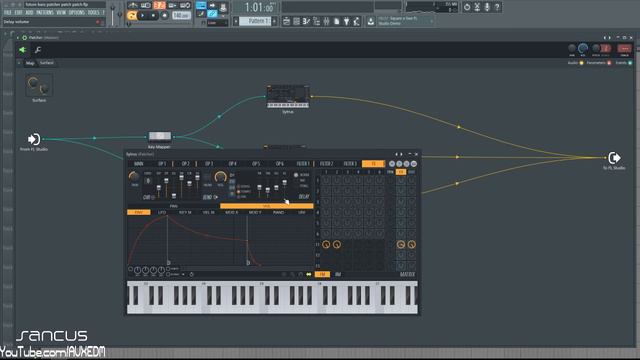Select the To FL Studio output node
Viewport: 640px width, 360px height.
pyautogui.click(x=614, y=158)
